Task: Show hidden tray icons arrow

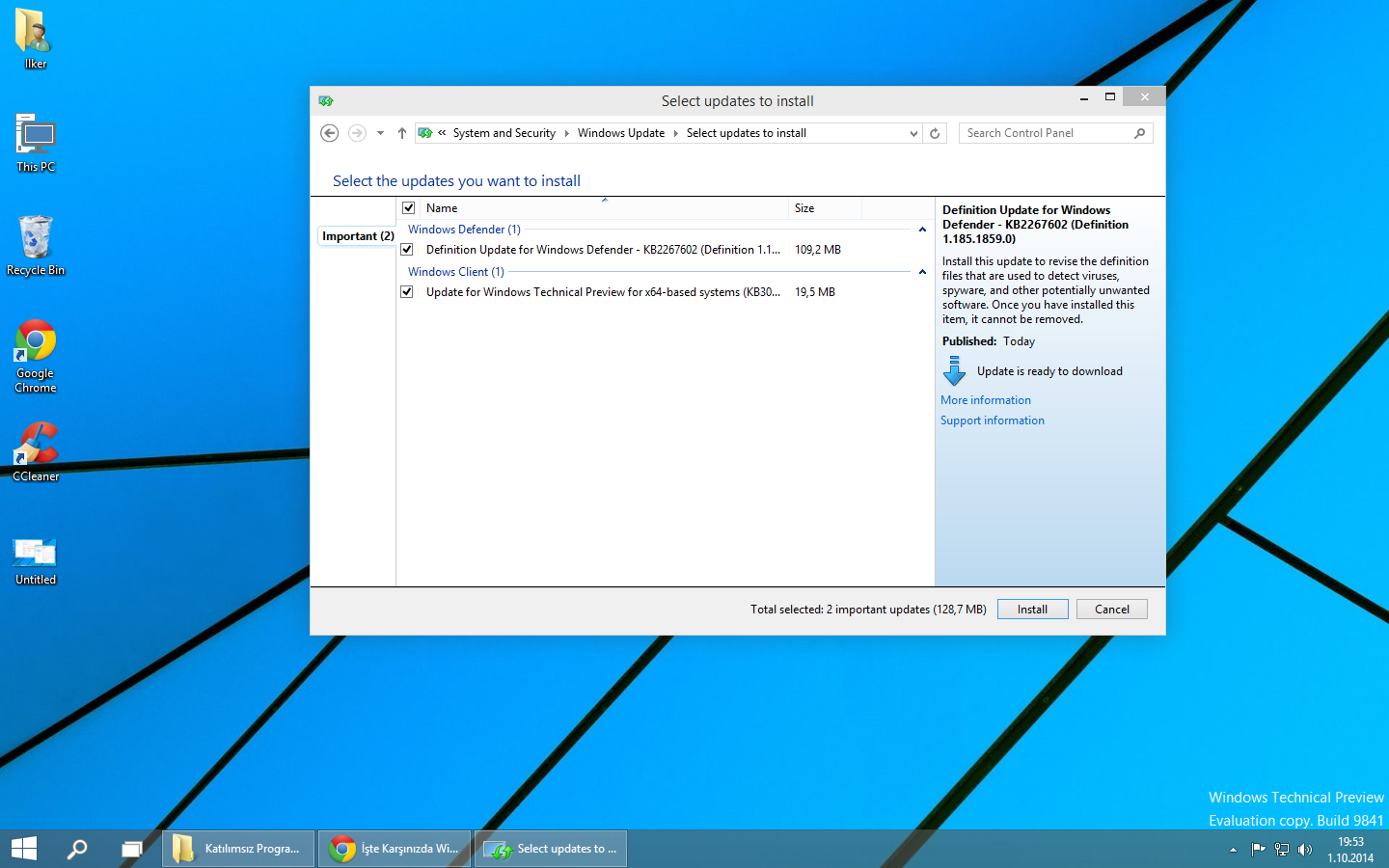Action: pyautogui.click(x=1233, y=850)
